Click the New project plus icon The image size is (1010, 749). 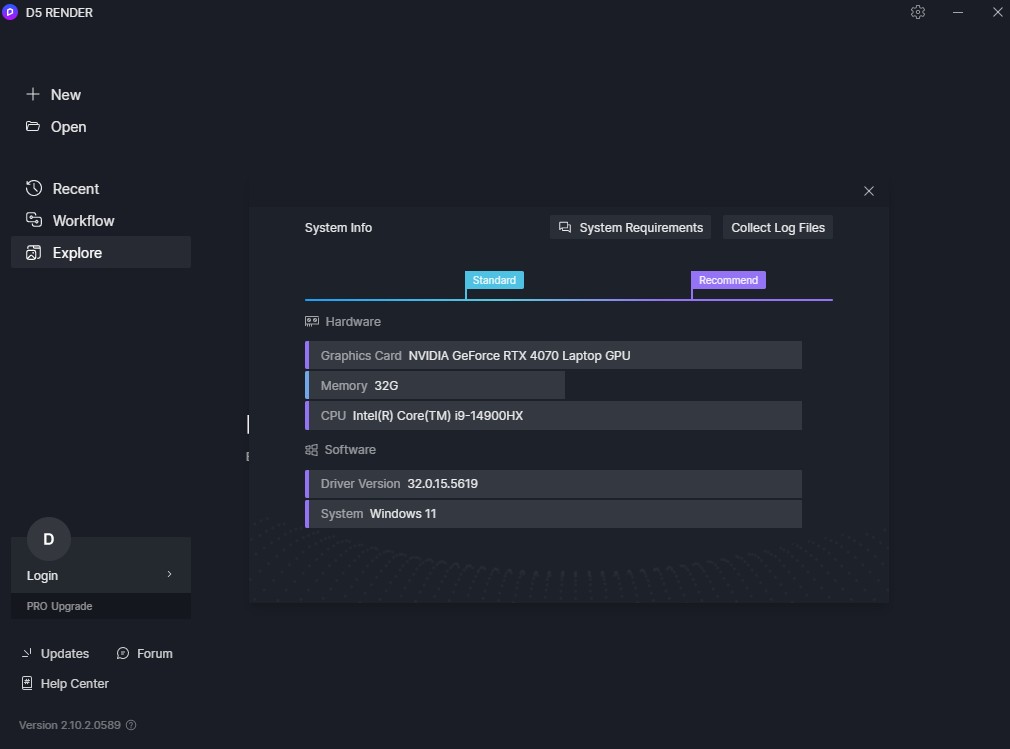[x=33, y=94]
